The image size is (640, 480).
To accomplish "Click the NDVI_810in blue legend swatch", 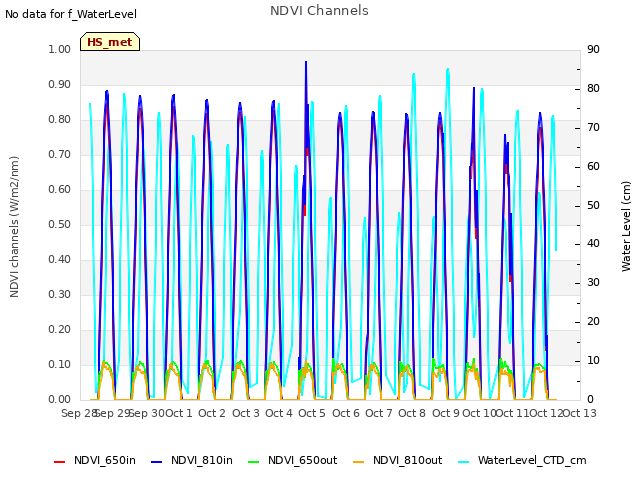I will coord(156,462).
